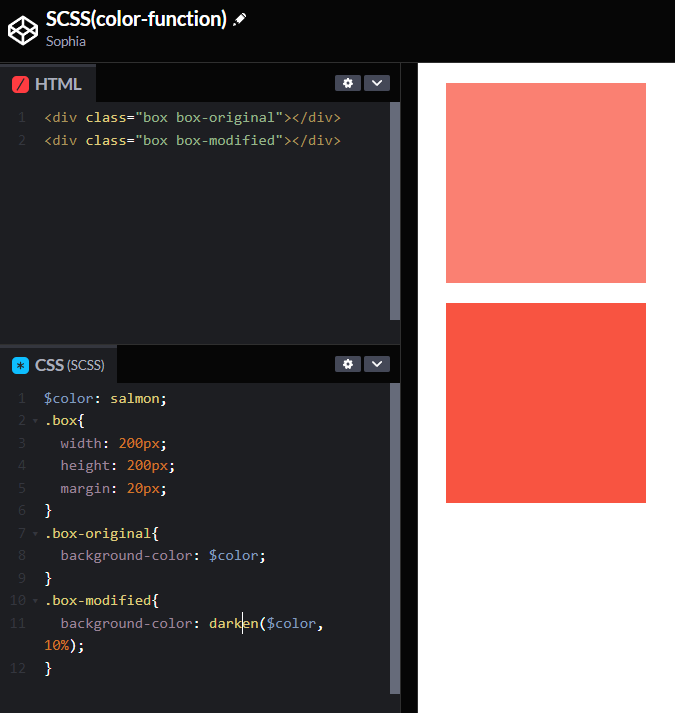This screenshot has width=675, height=713.
Task: Open the HTML panel dropdown chevron
Action: tap(377, 83)
